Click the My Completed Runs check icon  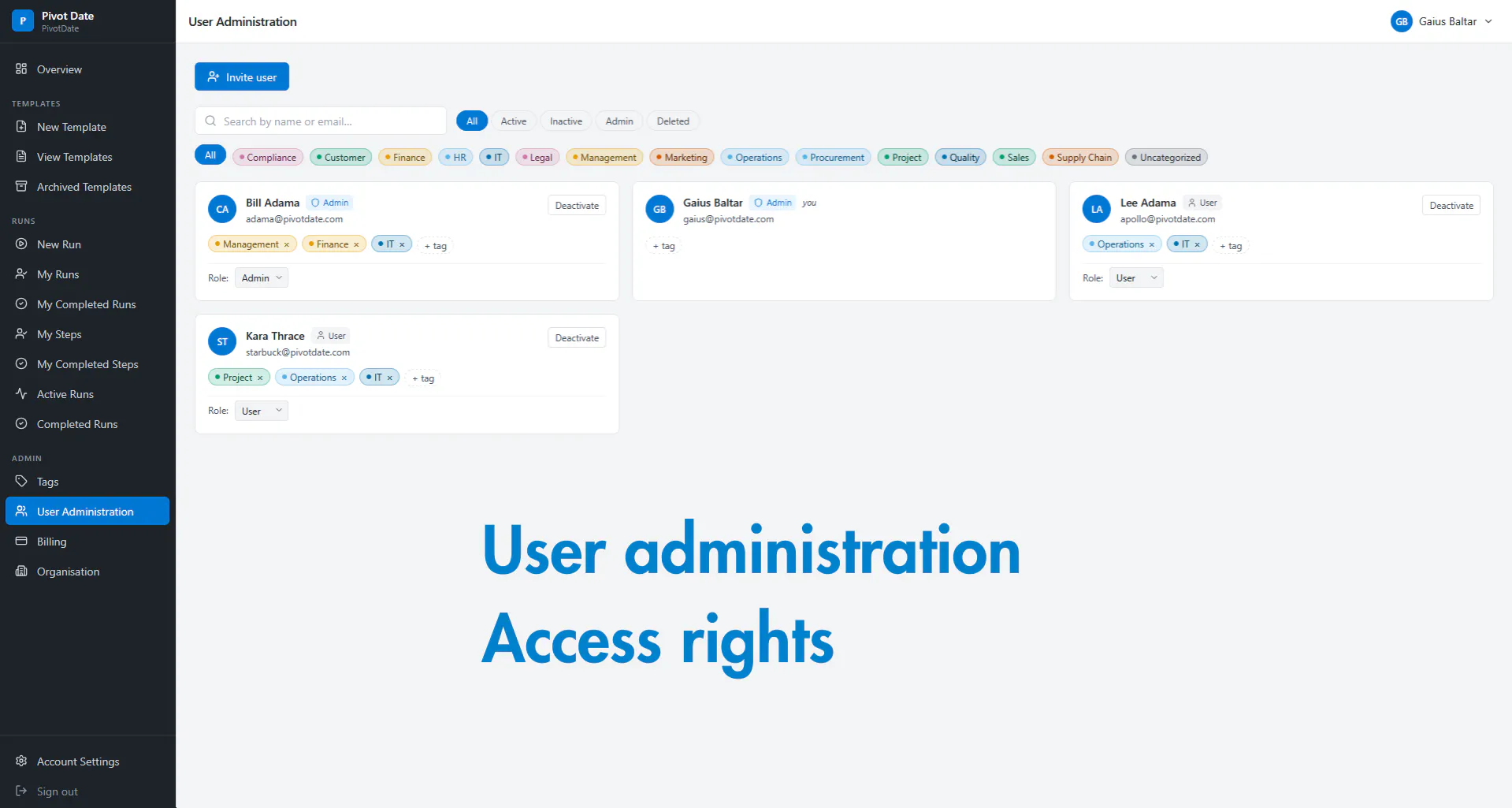tap(21, 303)
